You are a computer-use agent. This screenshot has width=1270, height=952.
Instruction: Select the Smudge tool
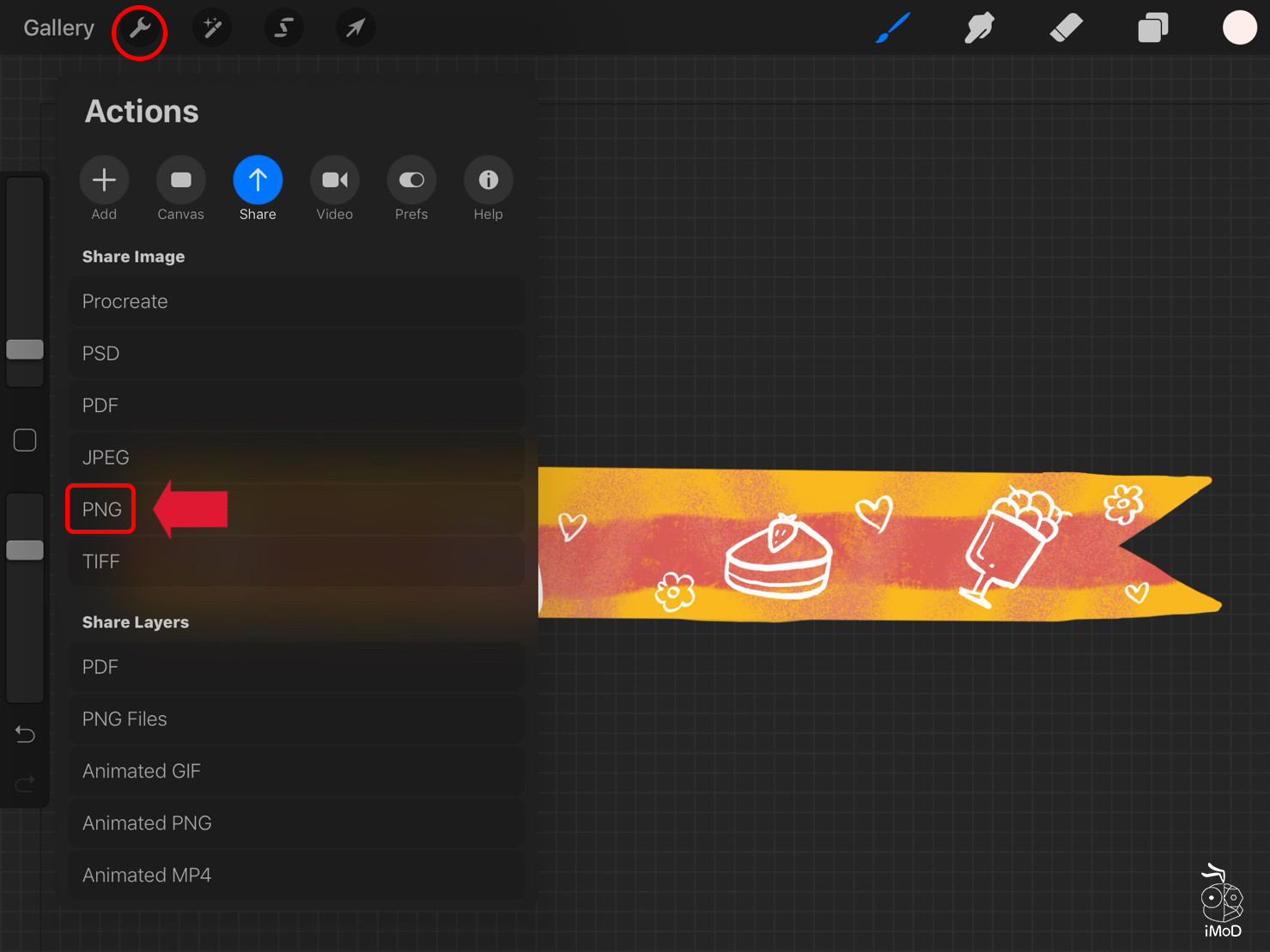[979, 27]
